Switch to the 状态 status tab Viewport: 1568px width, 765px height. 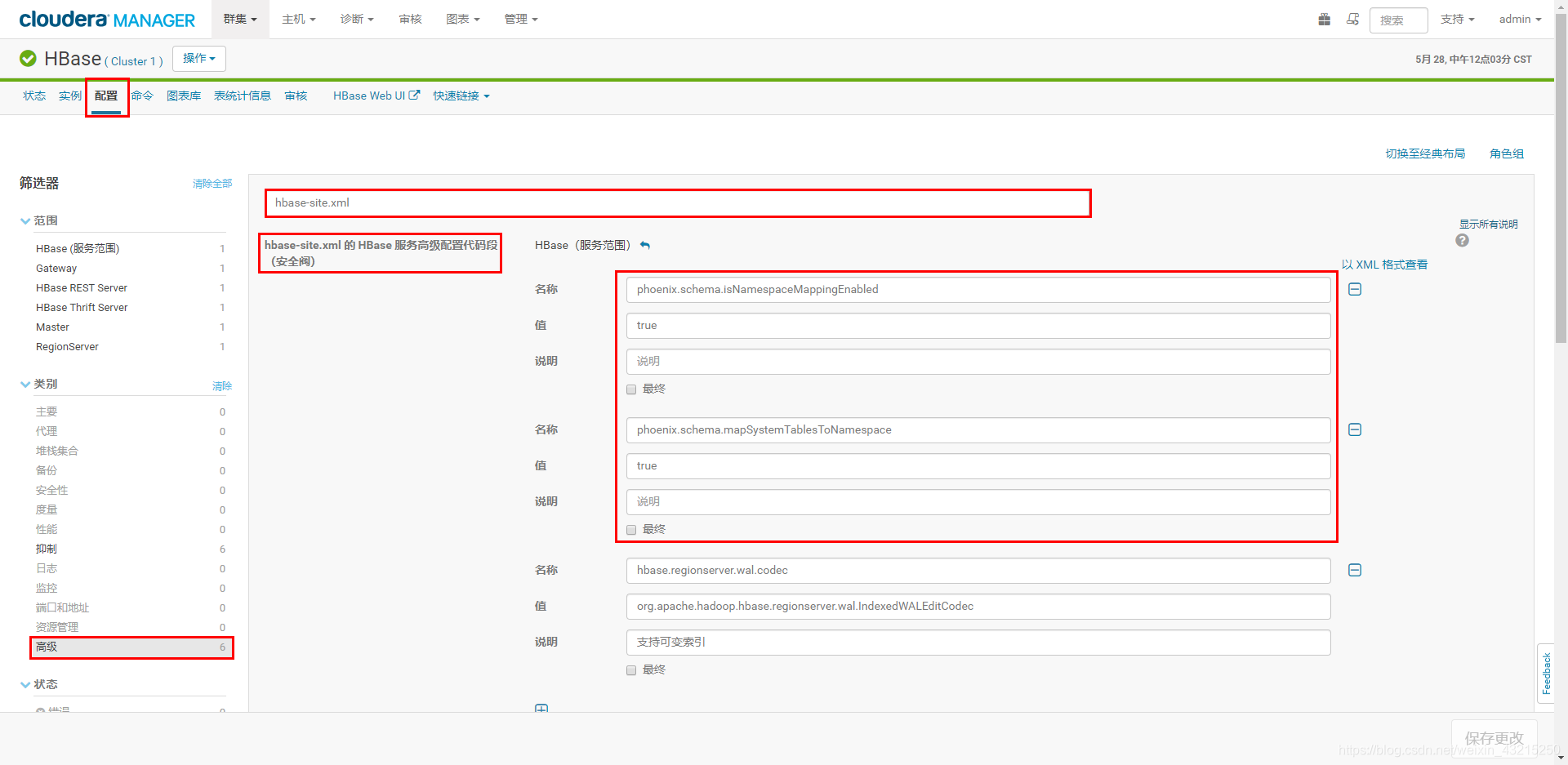point(34,96)
